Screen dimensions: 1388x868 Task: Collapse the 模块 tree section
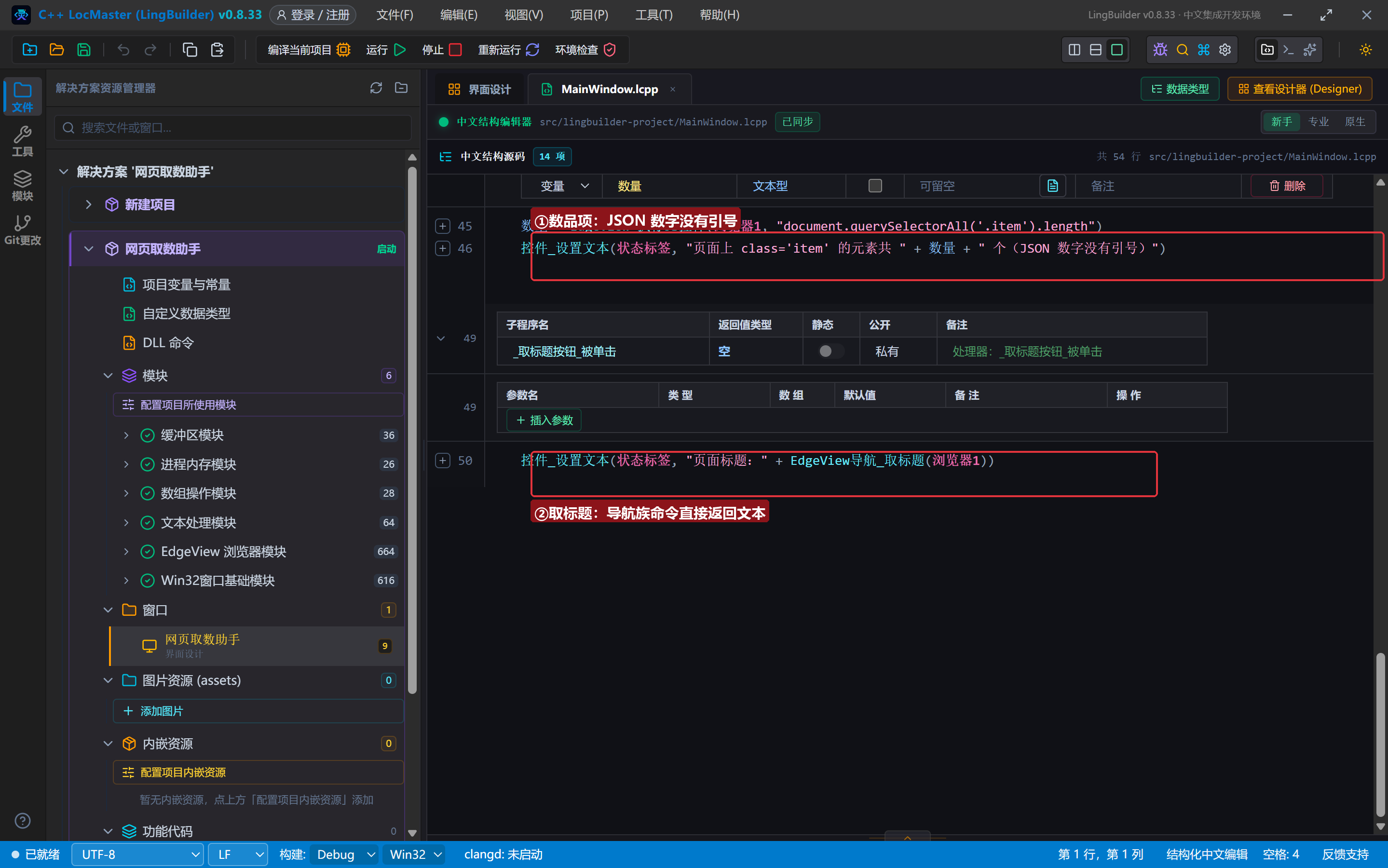click(x=108, y=376)
